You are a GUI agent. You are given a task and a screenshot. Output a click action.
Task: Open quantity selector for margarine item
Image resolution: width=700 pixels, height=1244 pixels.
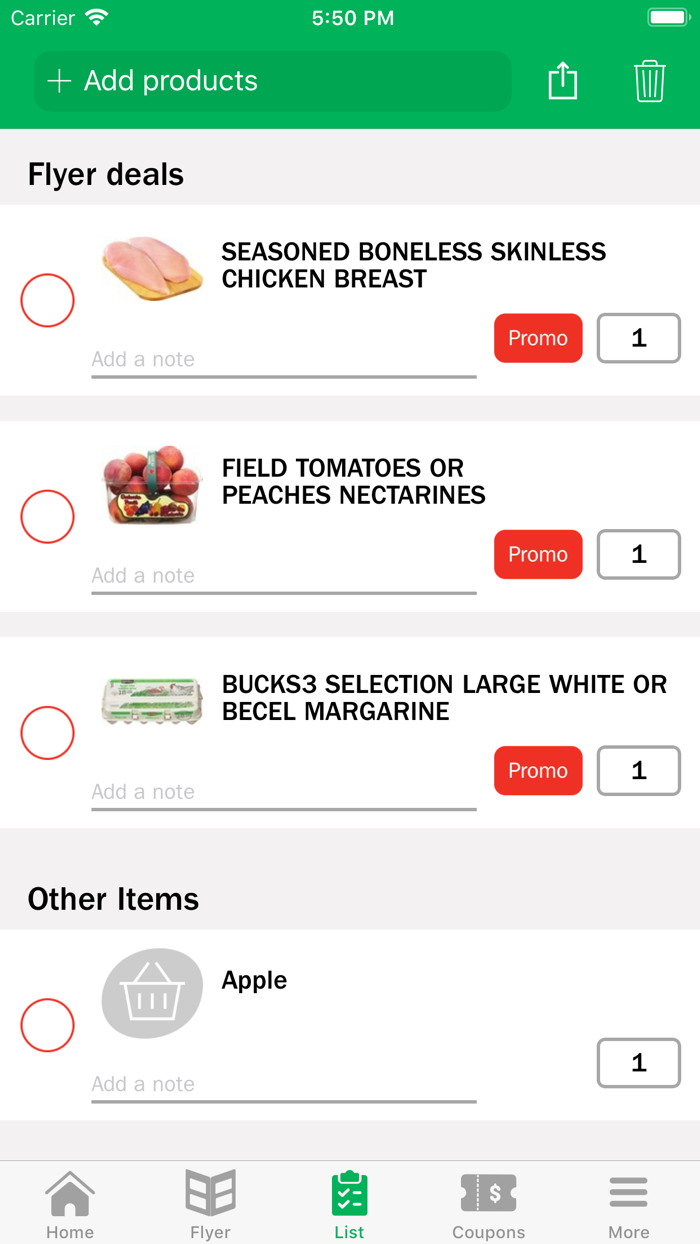[638, 770]
